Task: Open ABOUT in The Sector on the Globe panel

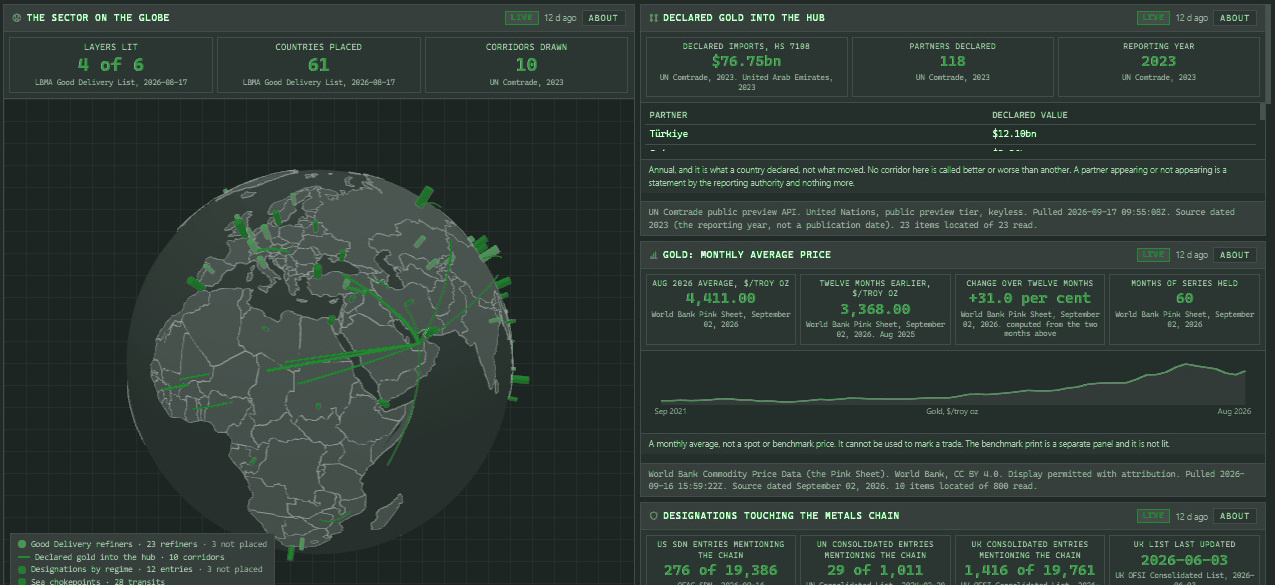Action: click(603, 18)
